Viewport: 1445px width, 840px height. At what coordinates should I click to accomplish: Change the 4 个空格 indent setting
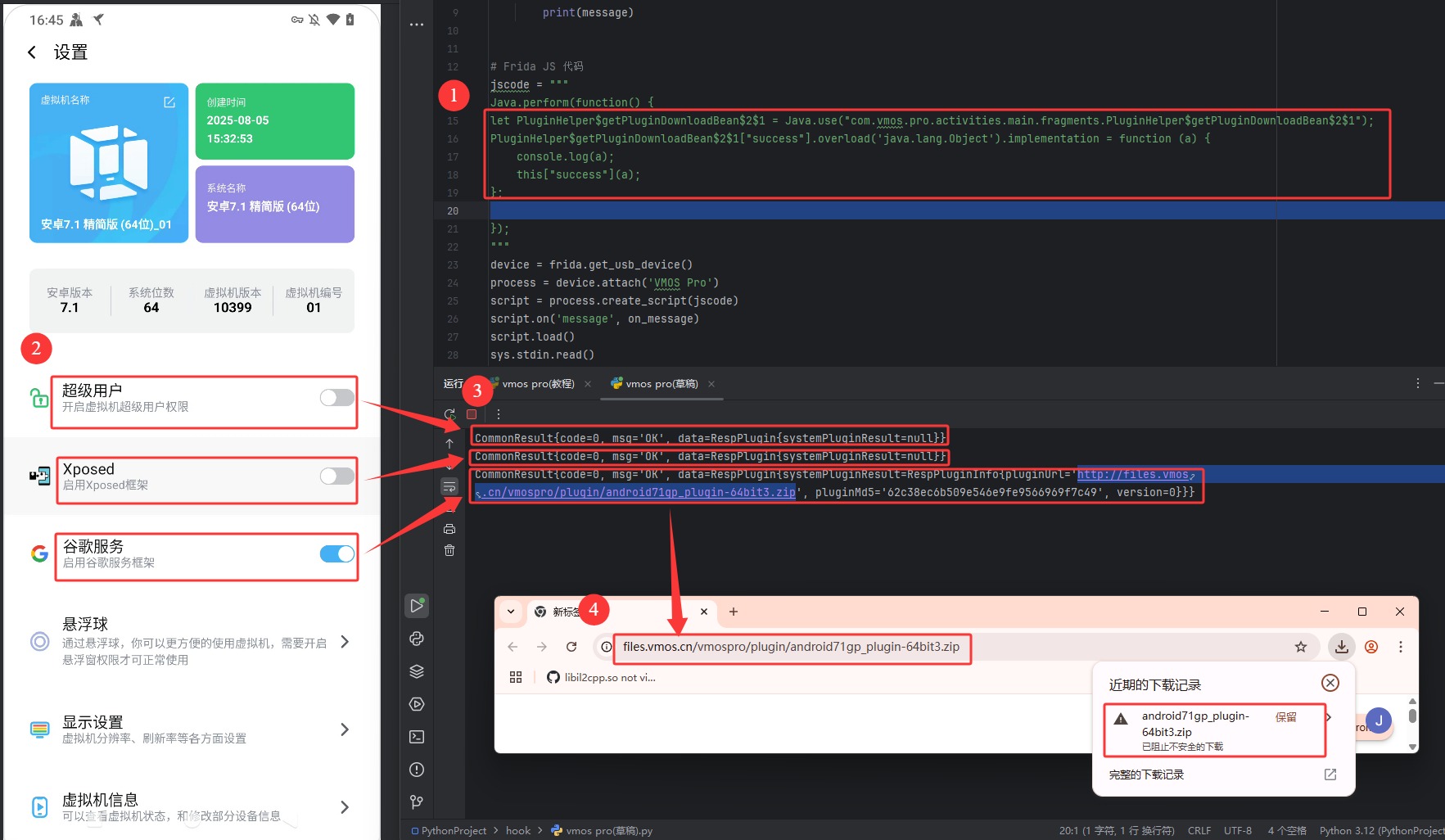1287,830
